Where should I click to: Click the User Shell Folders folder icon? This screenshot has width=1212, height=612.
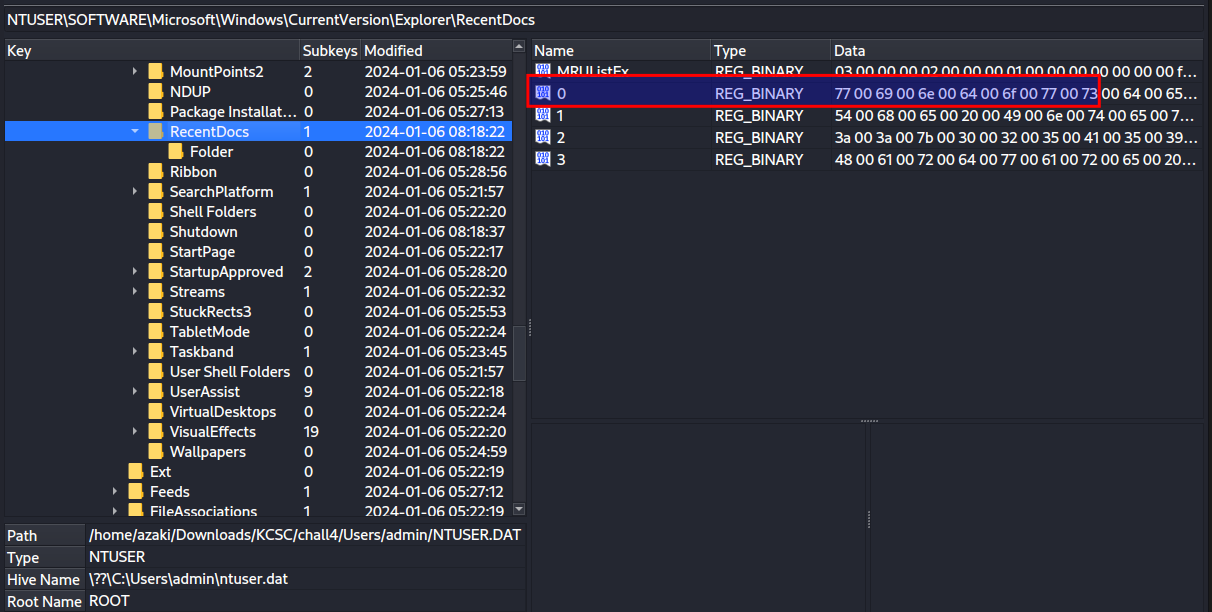[x=155, y=371]
